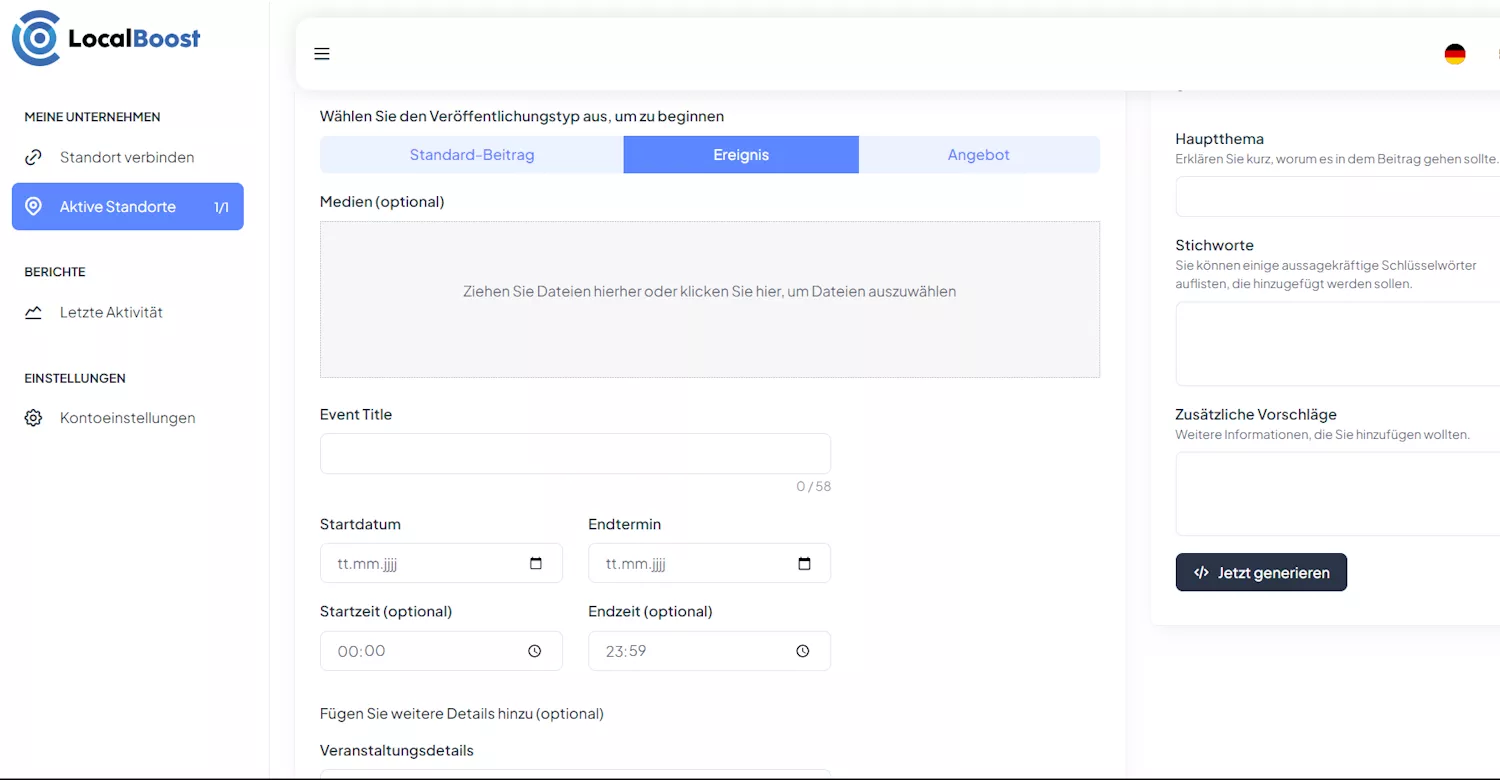Click the EINSTELLUNGEN section heading
The height and width of the screenshot is (780, 1500).
75,378
